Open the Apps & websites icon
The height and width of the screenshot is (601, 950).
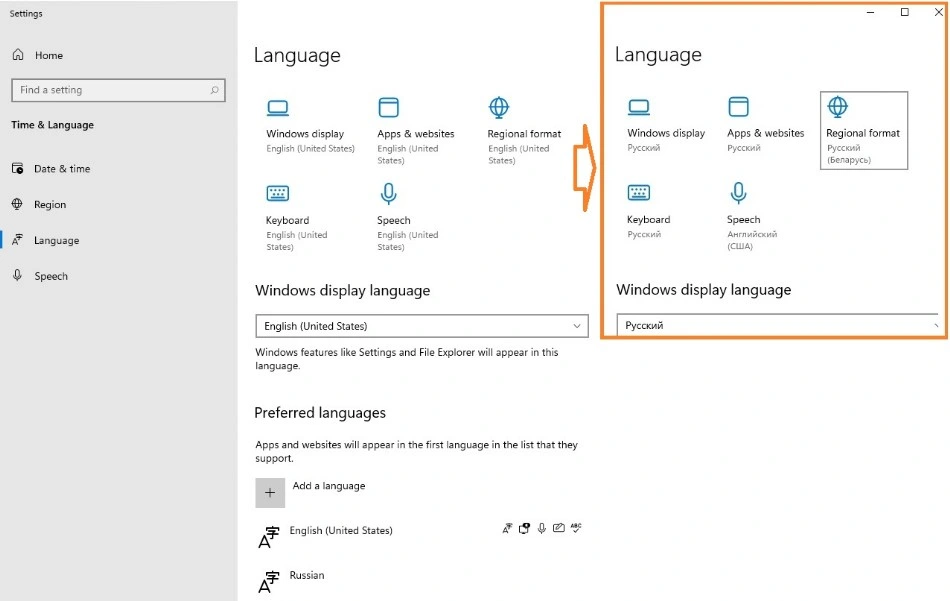[388, 108]
